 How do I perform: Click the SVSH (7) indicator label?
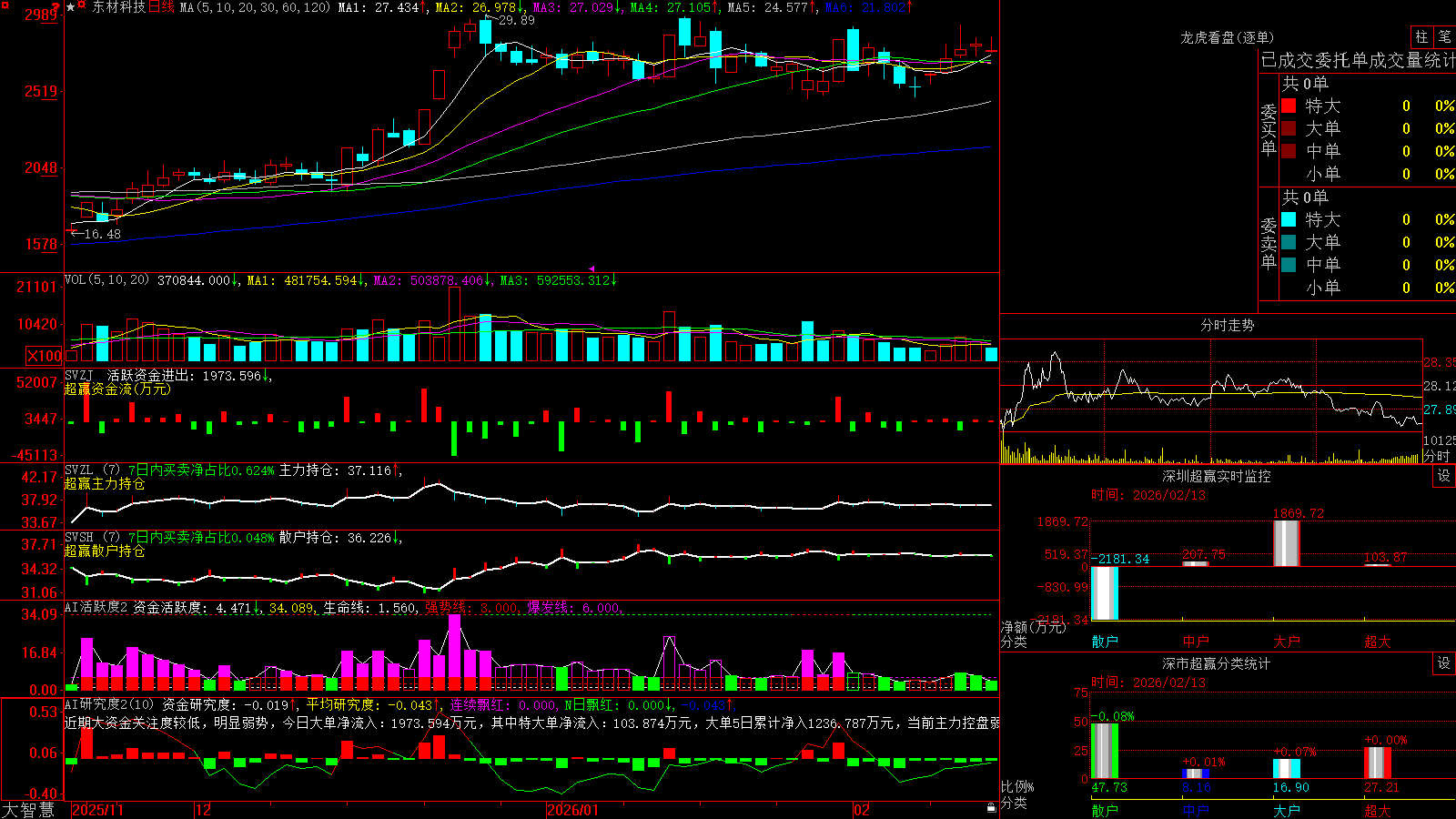[92, 538]
